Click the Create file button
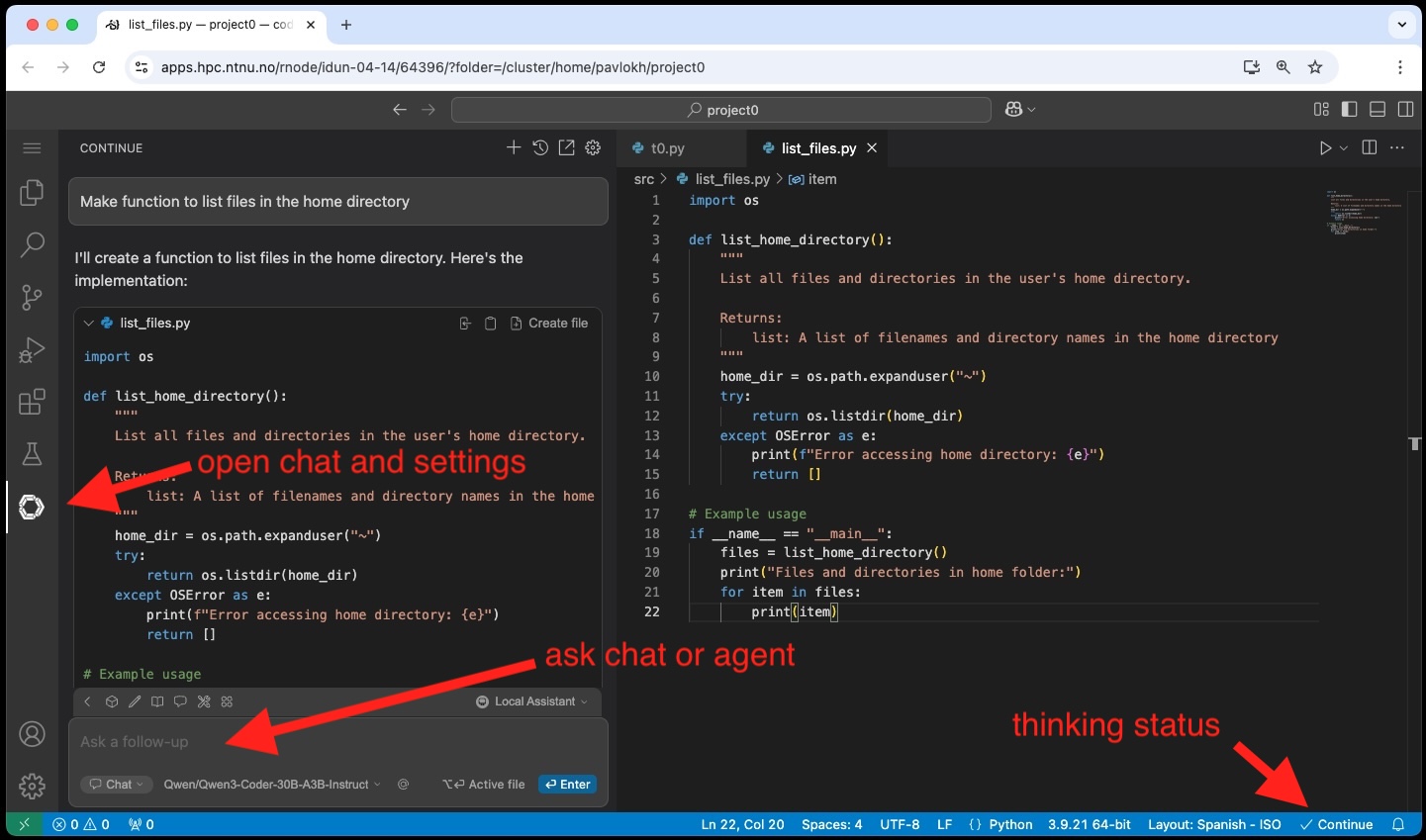The height and width of the screenshot is (840, 1426). tap(549, 324)
